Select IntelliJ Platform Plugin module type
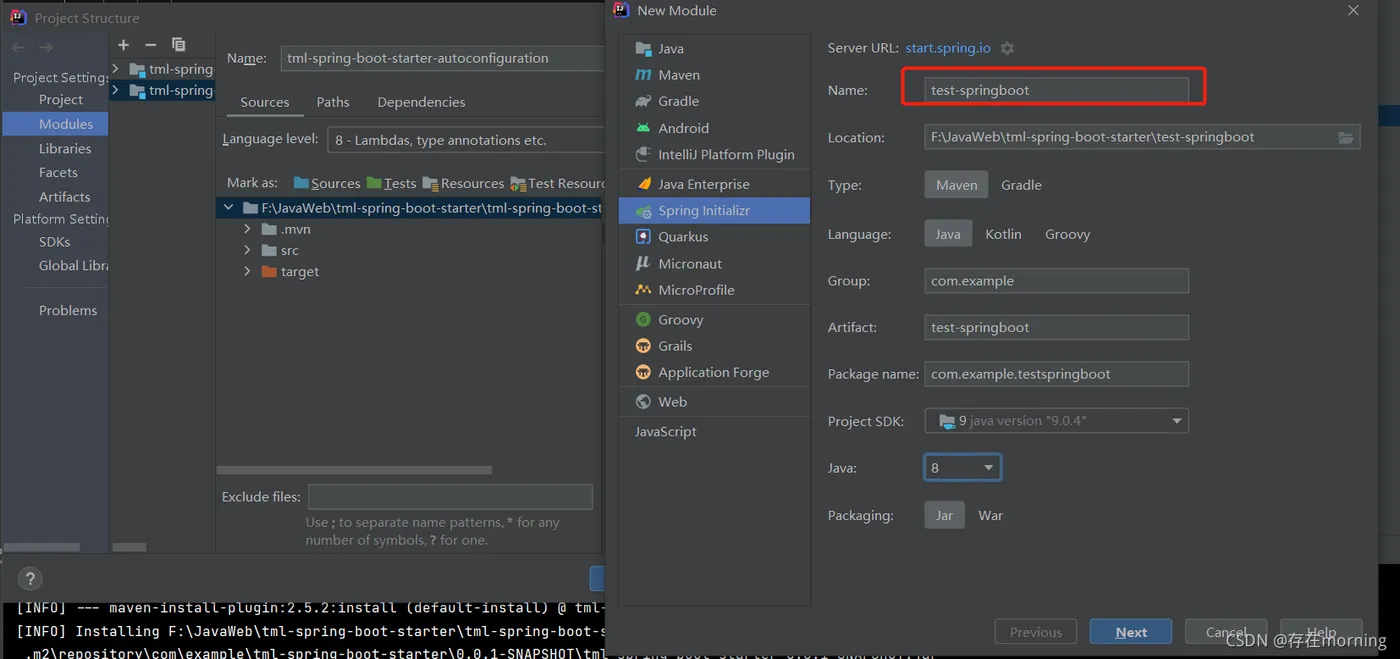The height and width of the screenshot is (659, 1400). tap(714, 154)
